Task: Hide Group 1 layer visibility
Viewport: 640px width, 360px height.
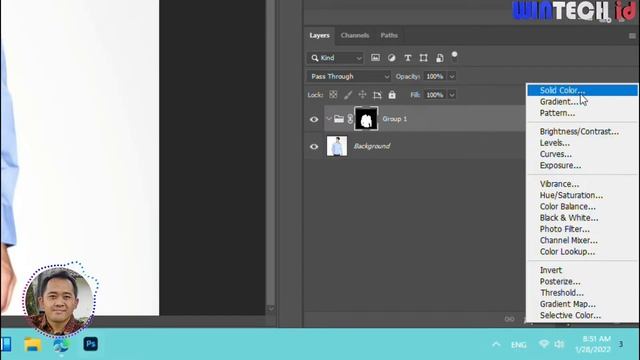Action: (x=314, y=119)
